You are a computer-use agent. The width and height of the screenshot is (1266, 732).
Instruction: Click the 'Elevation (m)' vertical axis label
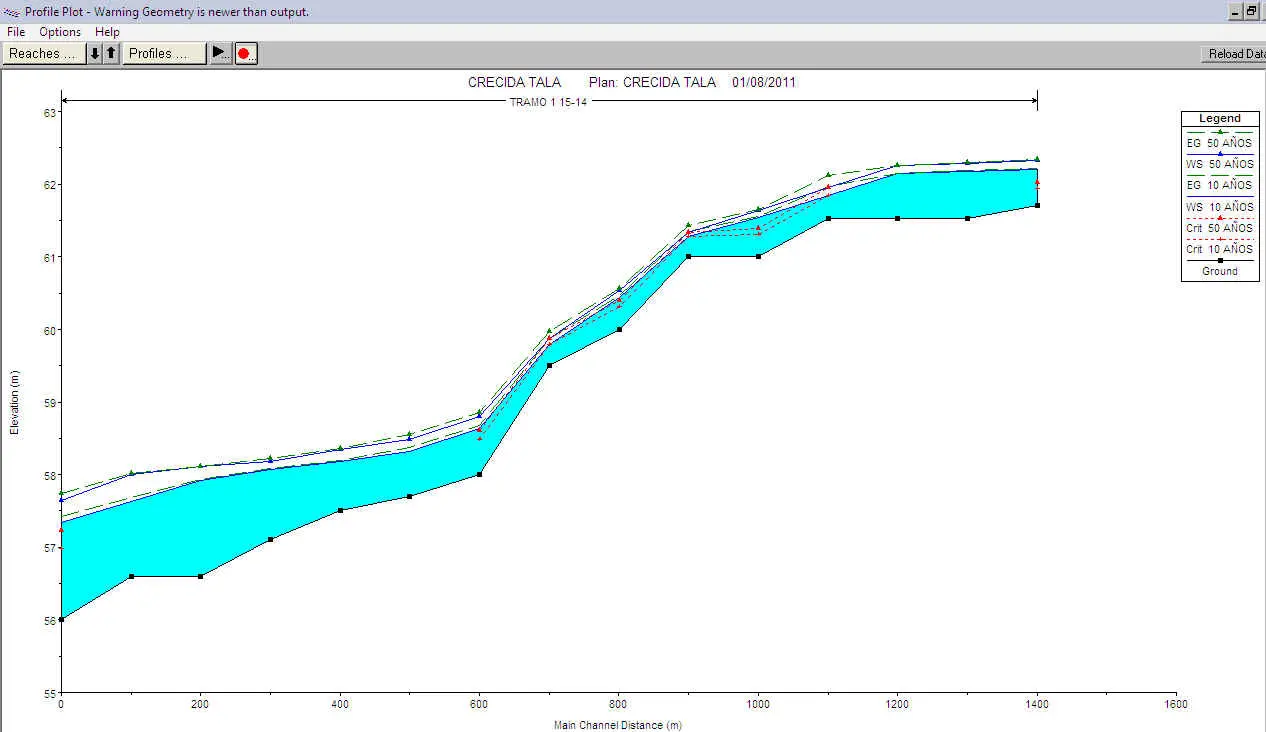pos(14,402)
